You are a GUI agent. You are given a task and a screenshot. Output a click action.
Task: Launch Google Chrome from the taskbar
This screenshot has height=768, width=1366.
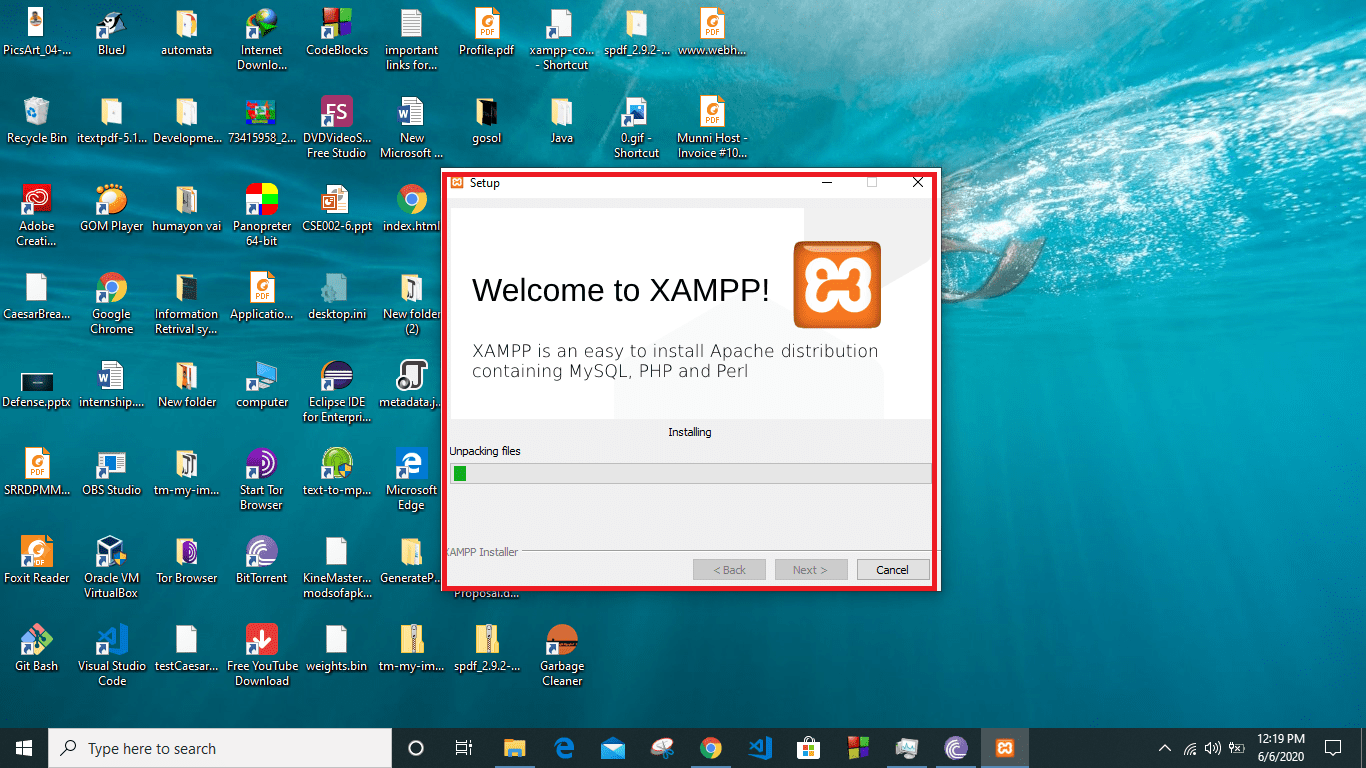[x=710, y=747]
